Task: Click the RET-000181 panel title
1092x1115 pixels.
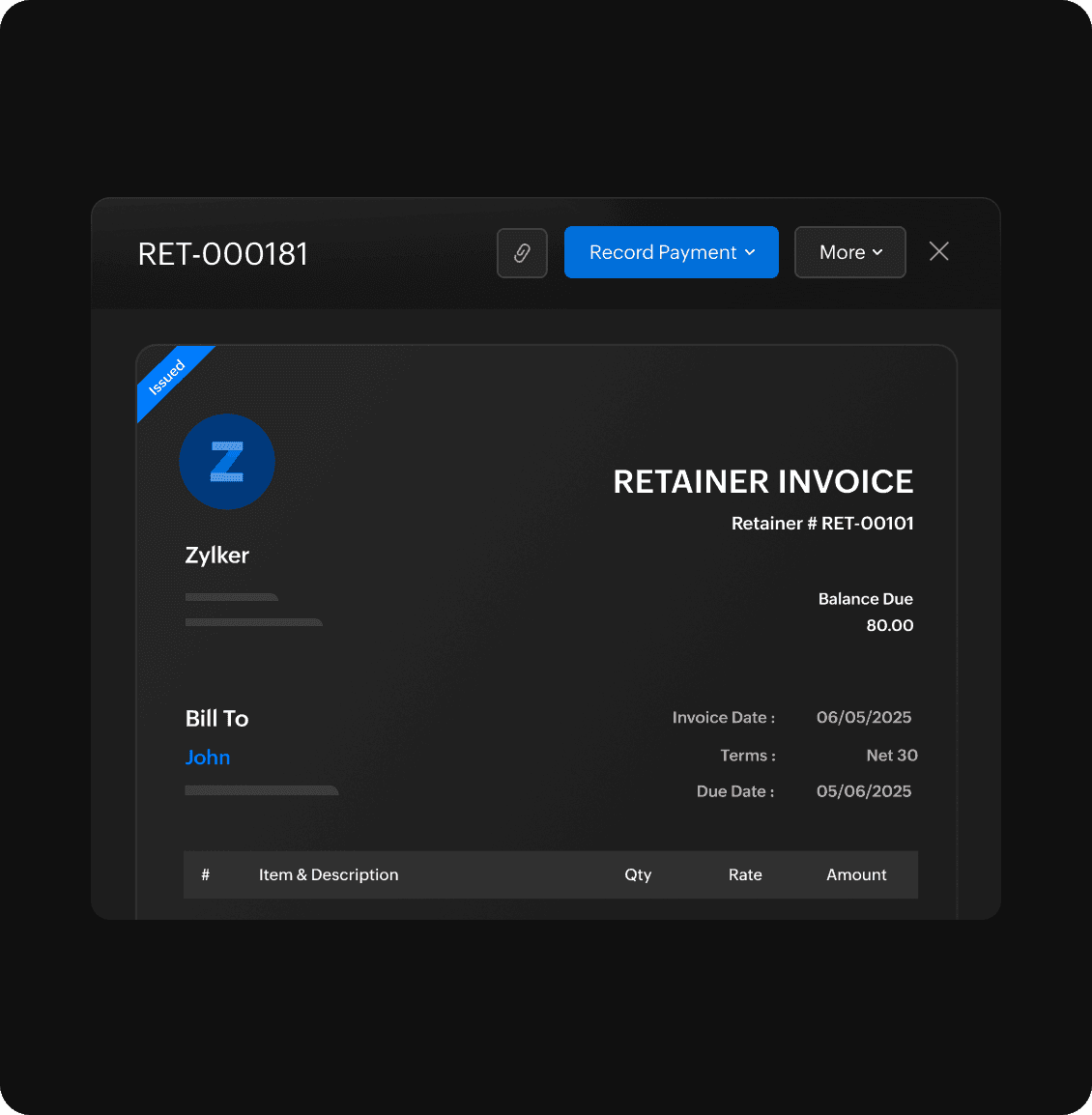Action: [223, 254]
